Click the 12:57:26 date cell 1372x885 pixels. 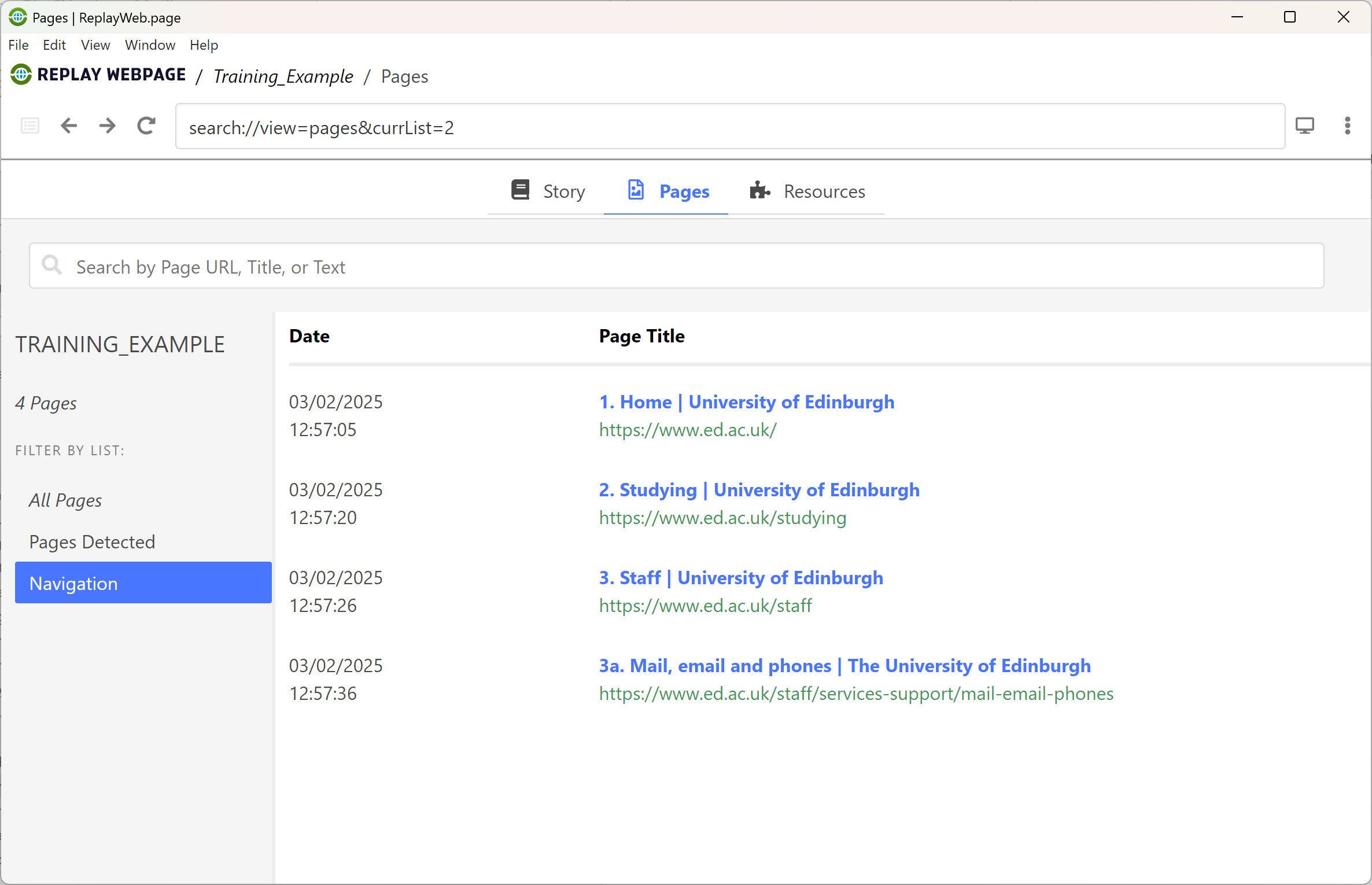335,591
